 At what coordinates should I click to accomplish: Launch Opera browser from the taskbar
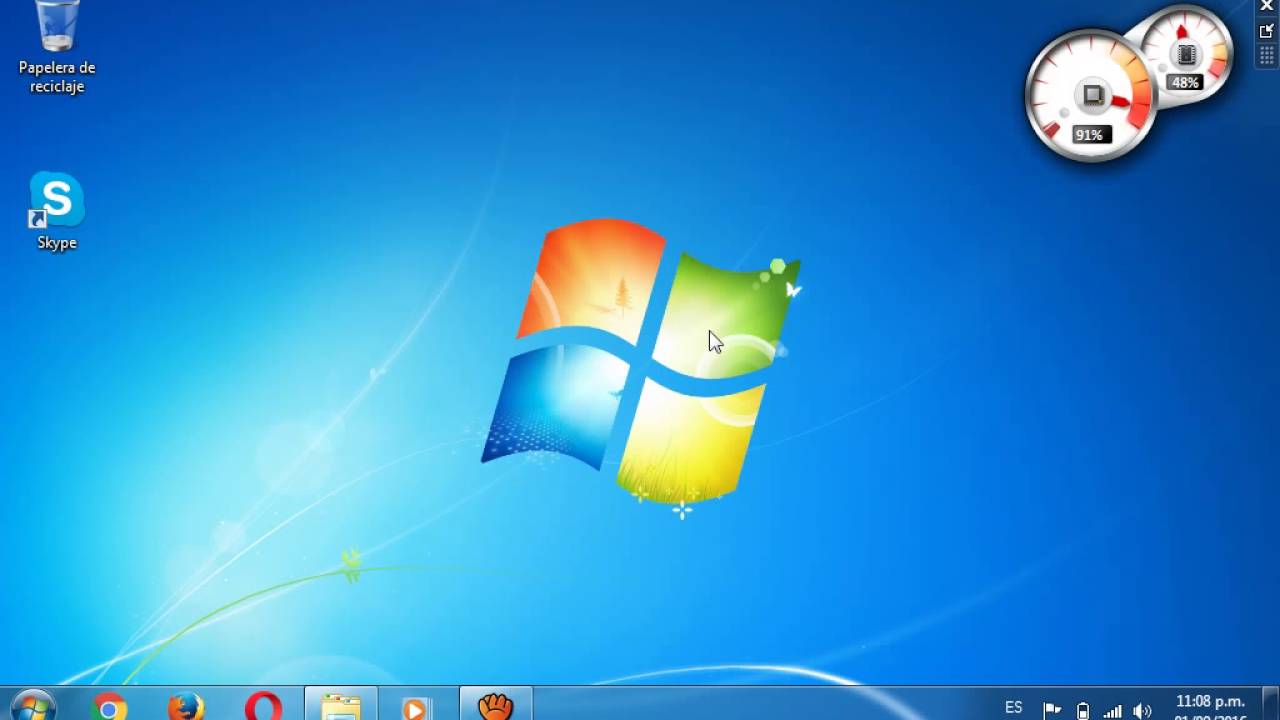tap(263, 707)
